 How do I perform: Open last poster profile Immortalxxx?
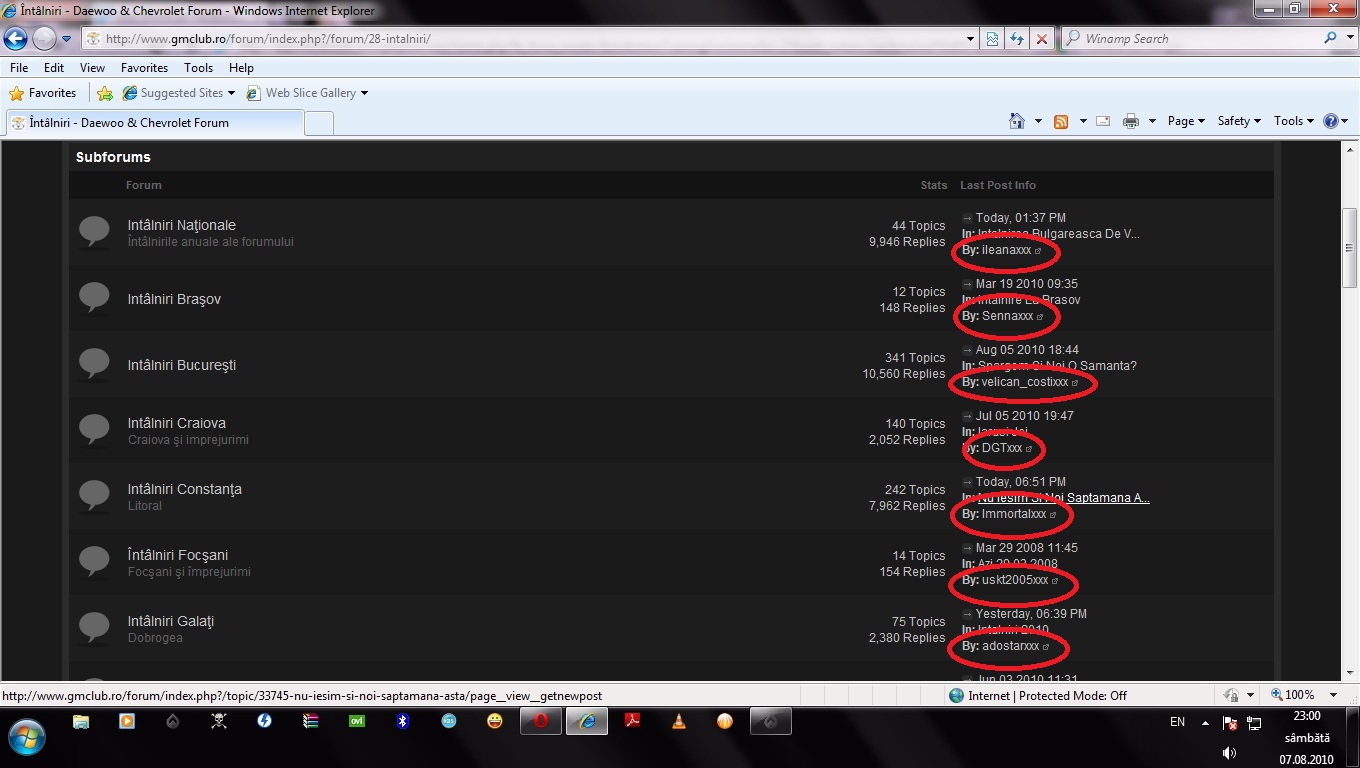(1014, 514)
